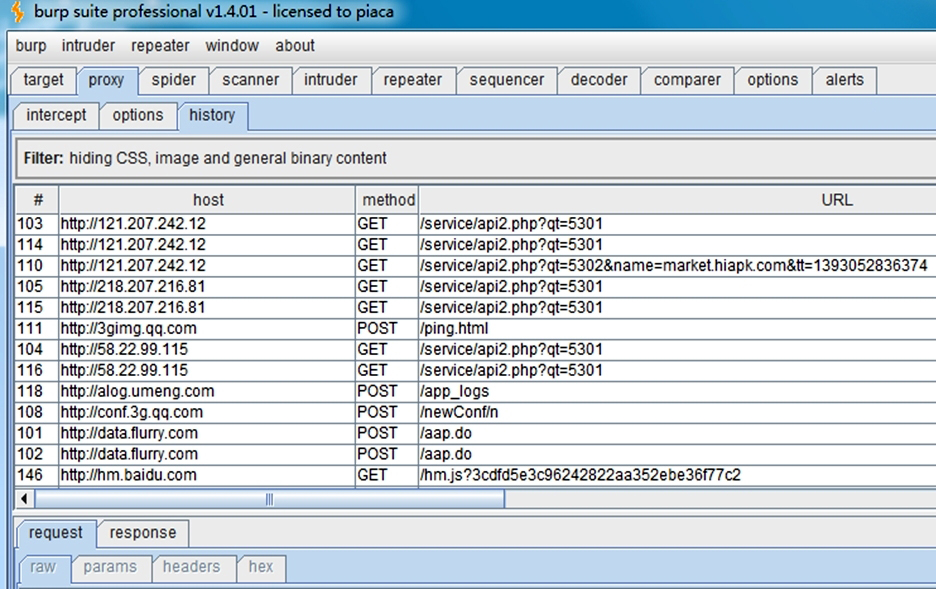The height and width of the screenshot is (589, 936).
Task: Open the scanner tab
Action: (x=251, y=80)
